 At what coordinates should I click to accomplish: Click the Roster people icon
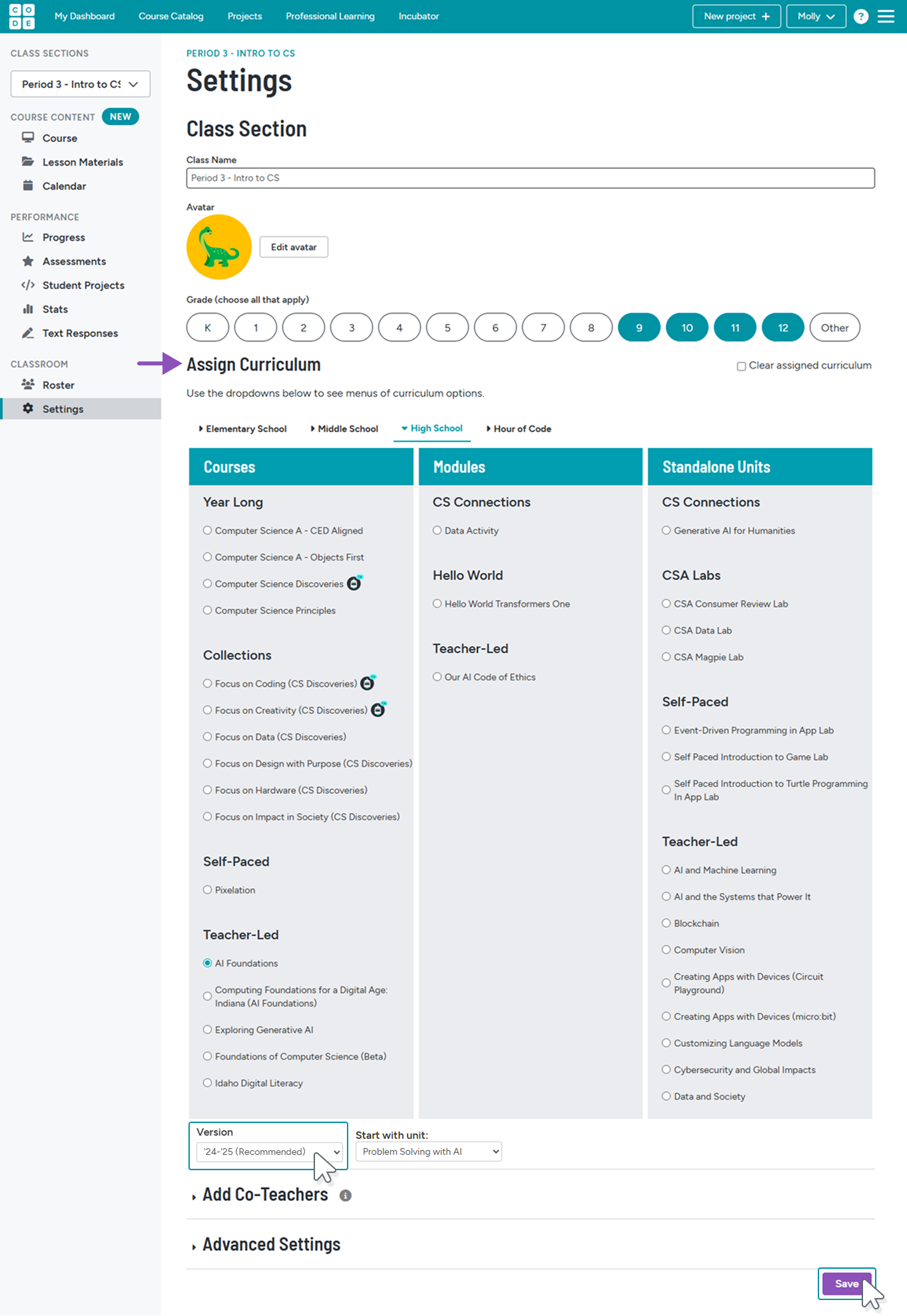point(28,385)
